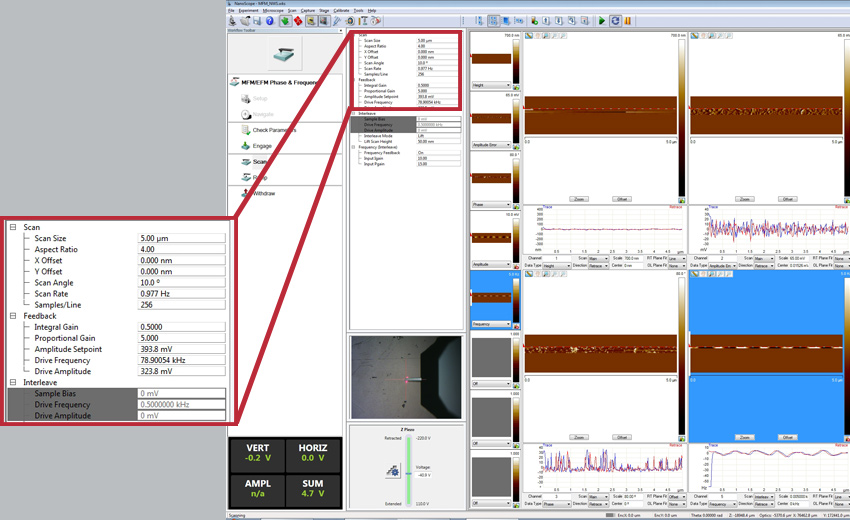
Task: Click the orange pause toolbar icon
Action: (628, 21)
